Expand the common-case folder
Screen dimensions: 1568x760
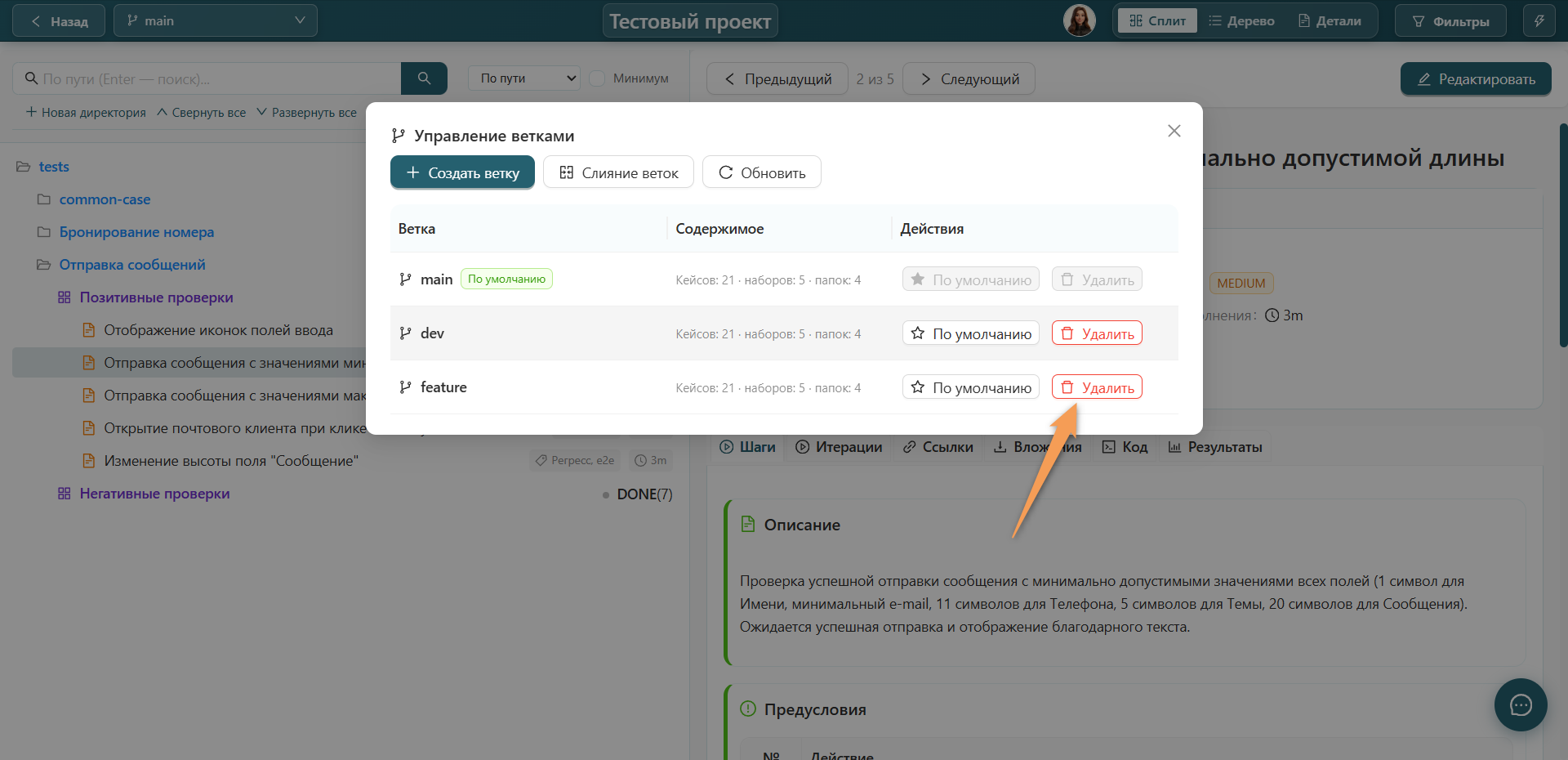pyautogui.click(x=105, y=199)
